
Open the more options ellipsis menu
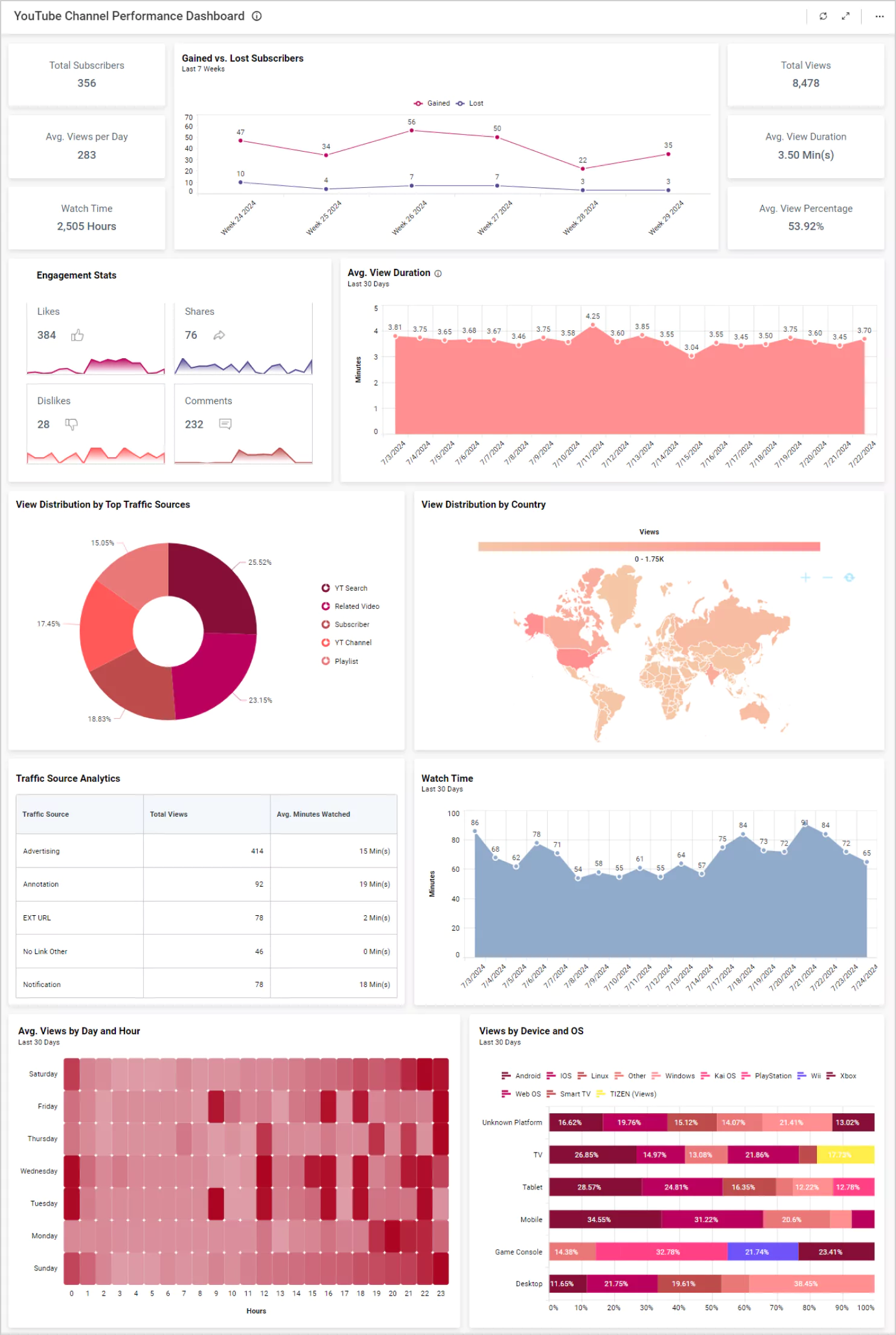click(x=879, y=16)
